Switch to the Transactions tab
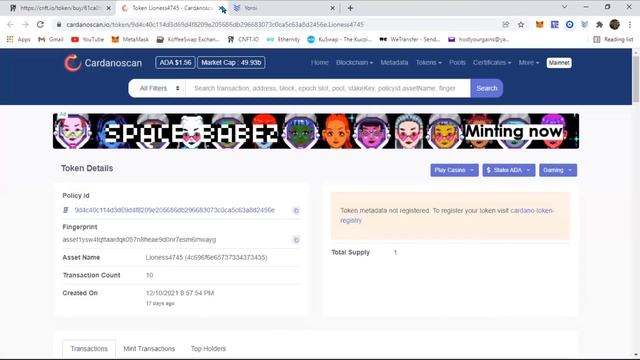 pyautogui.click(x=89, y=349)
